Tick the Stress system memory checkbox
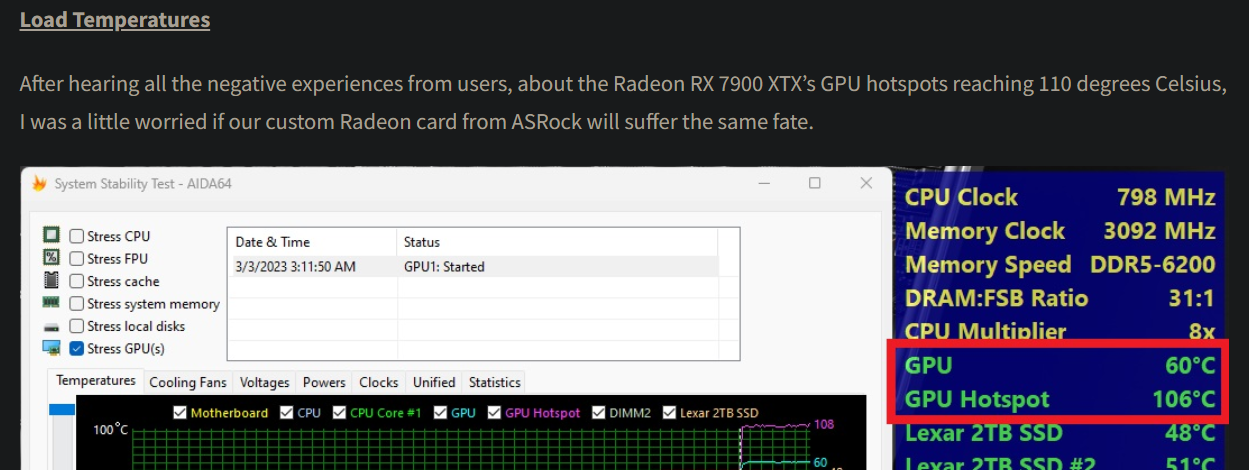This screenshot has width=1249, height=470. [x=77, y=303]
